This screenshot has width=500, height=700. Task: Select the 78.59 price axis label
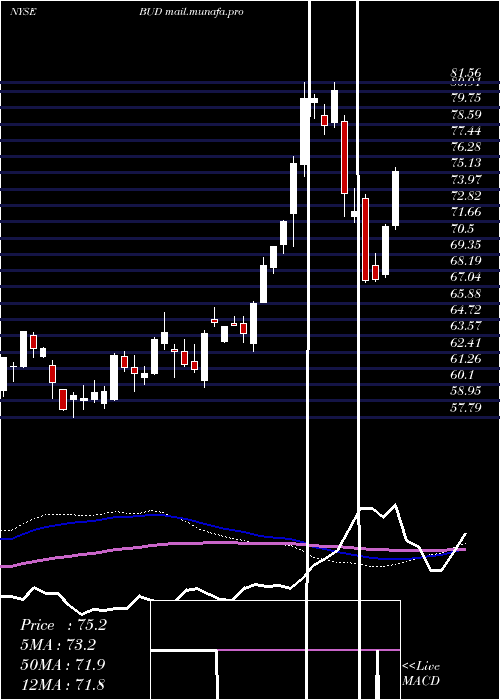click(x=466, y=115)
